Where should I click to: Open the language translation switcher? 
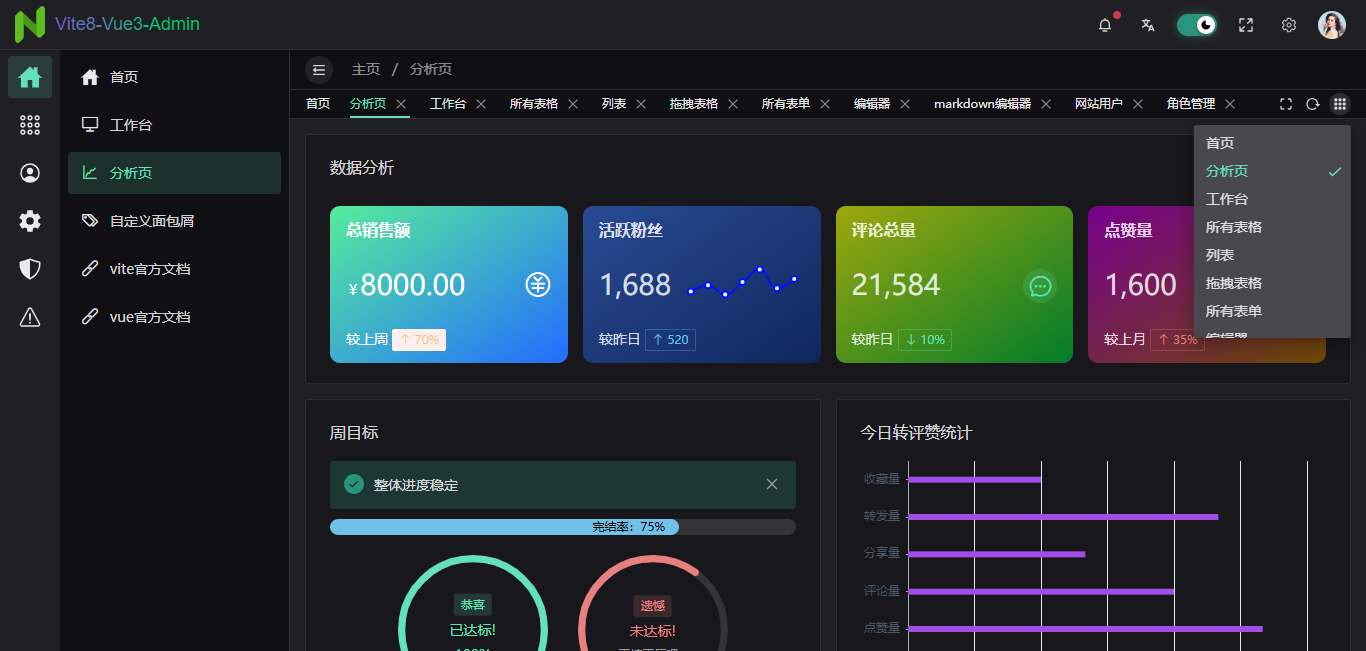1148,25
